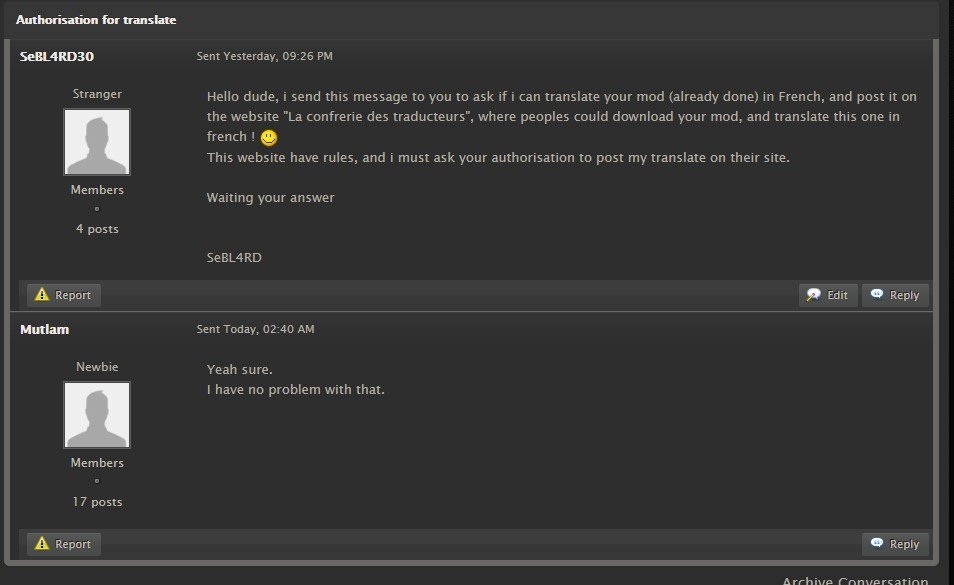Click the 'Stranger' rank title
Image resolution: width=954 pixels, height=585 pixels.
tap(97, 94)
